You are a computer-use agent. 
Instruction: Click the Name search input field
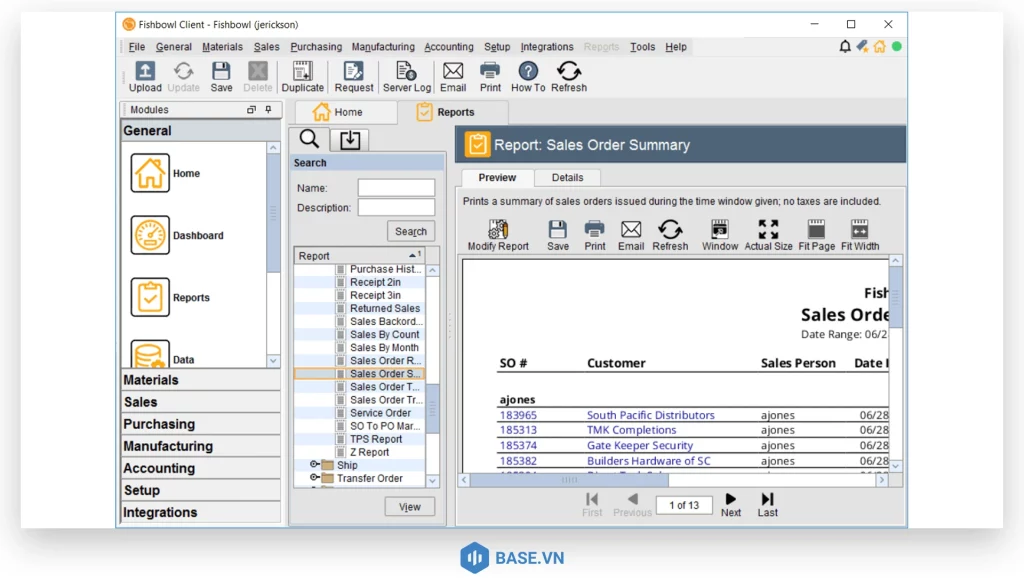(396, 188)
